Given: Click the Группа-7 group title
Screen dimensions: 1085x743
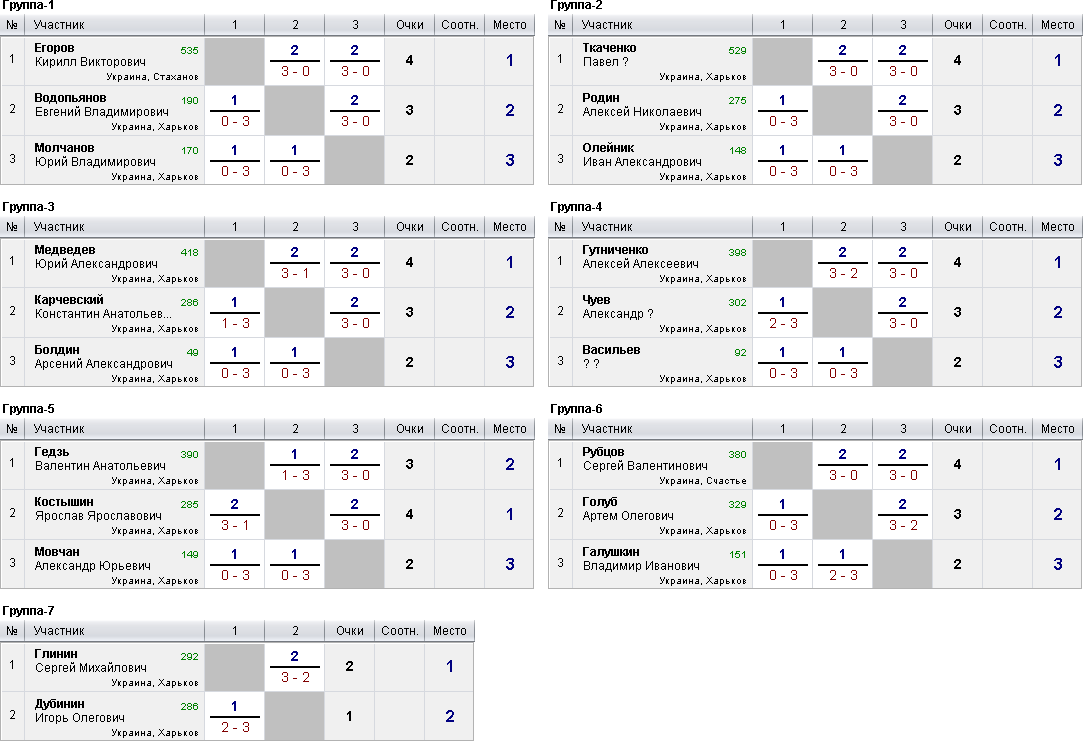Looking at the screenshot, I should 28,611.
